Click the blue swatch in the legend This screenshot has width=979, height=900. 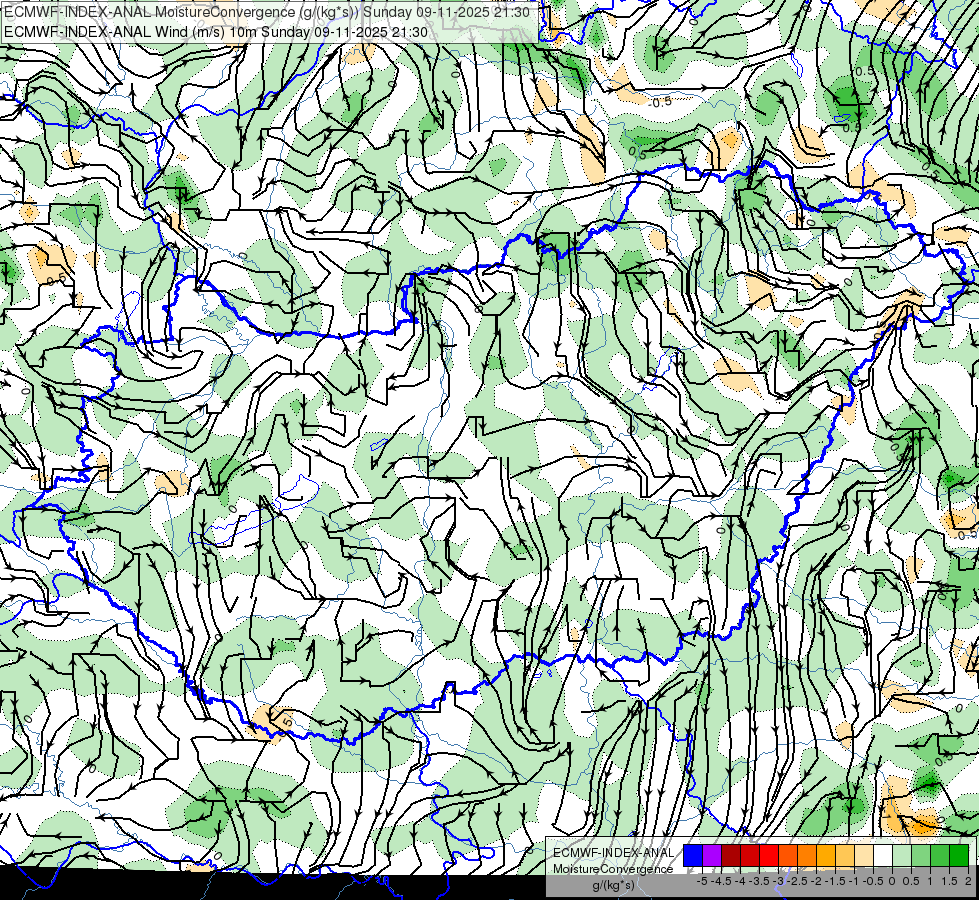click(693, 855)
